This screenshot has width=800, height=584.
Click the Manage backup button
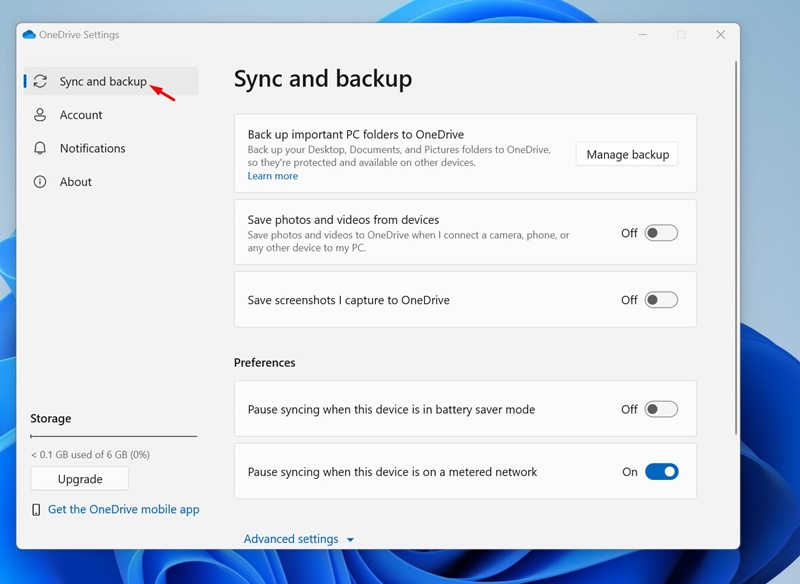click(627, 155)
